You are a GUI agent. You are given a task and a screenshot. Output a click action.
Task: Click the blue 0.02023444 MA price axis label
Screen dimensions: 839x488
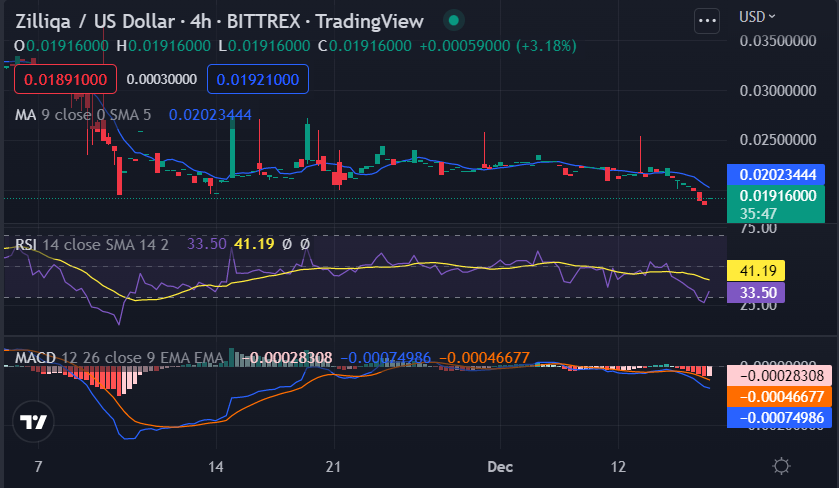pyautogui.click(x=776, y=174)
